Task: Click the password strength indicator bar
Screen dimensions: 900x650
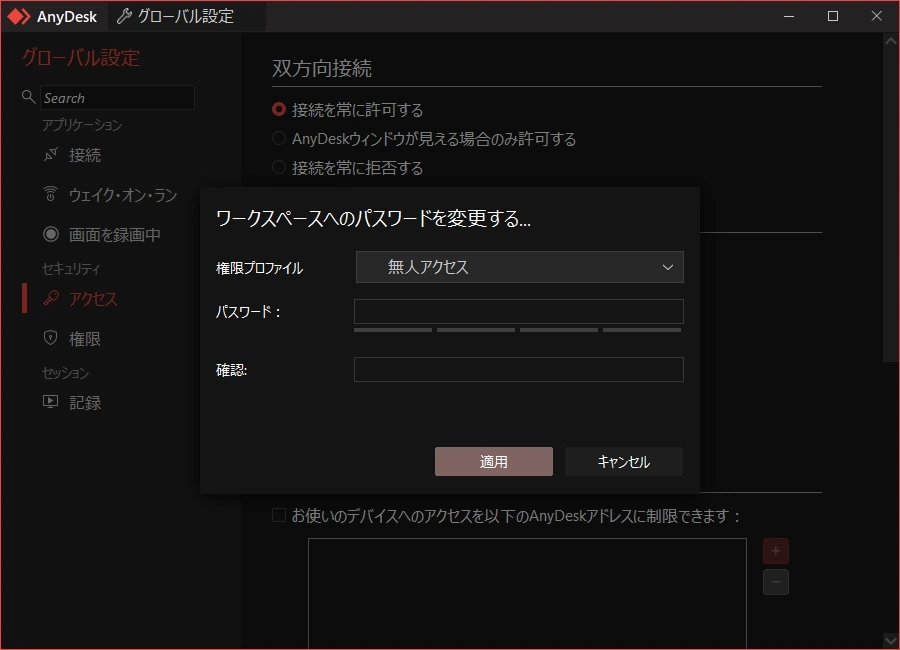Action: [519, 330]
